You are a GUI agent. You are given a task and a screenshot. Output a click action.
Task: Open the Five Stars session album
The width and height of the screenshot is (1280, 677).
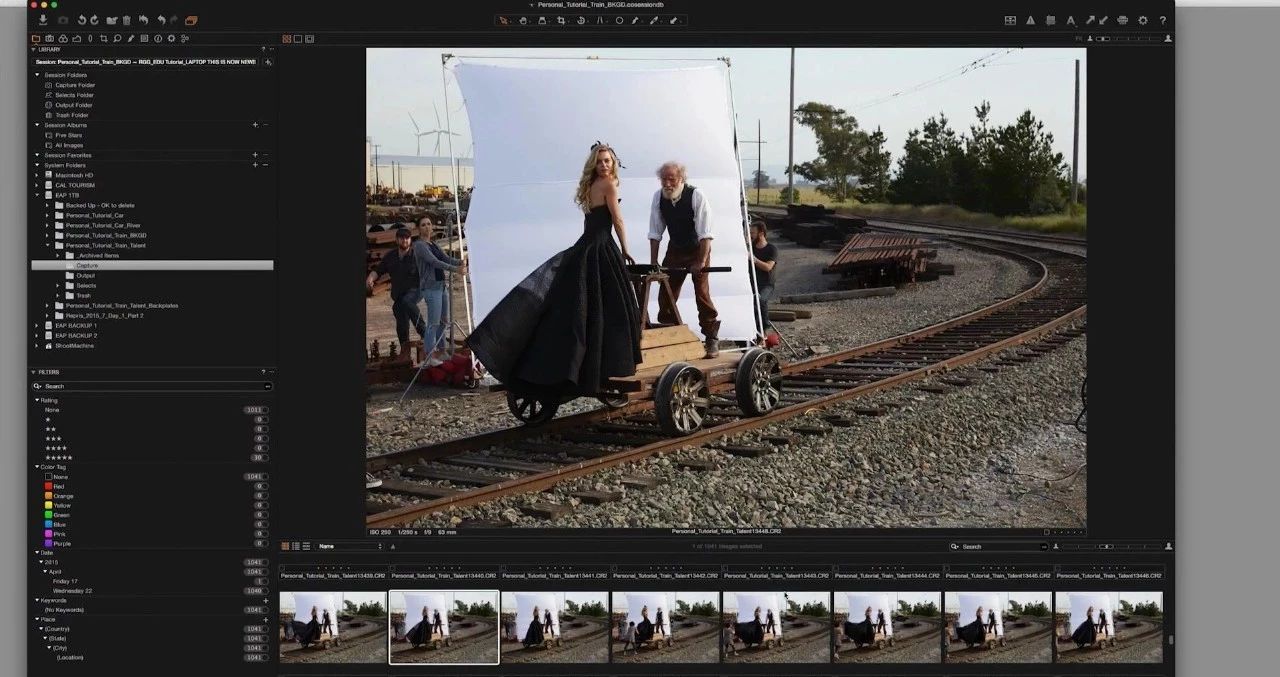(x=68, y=135)
